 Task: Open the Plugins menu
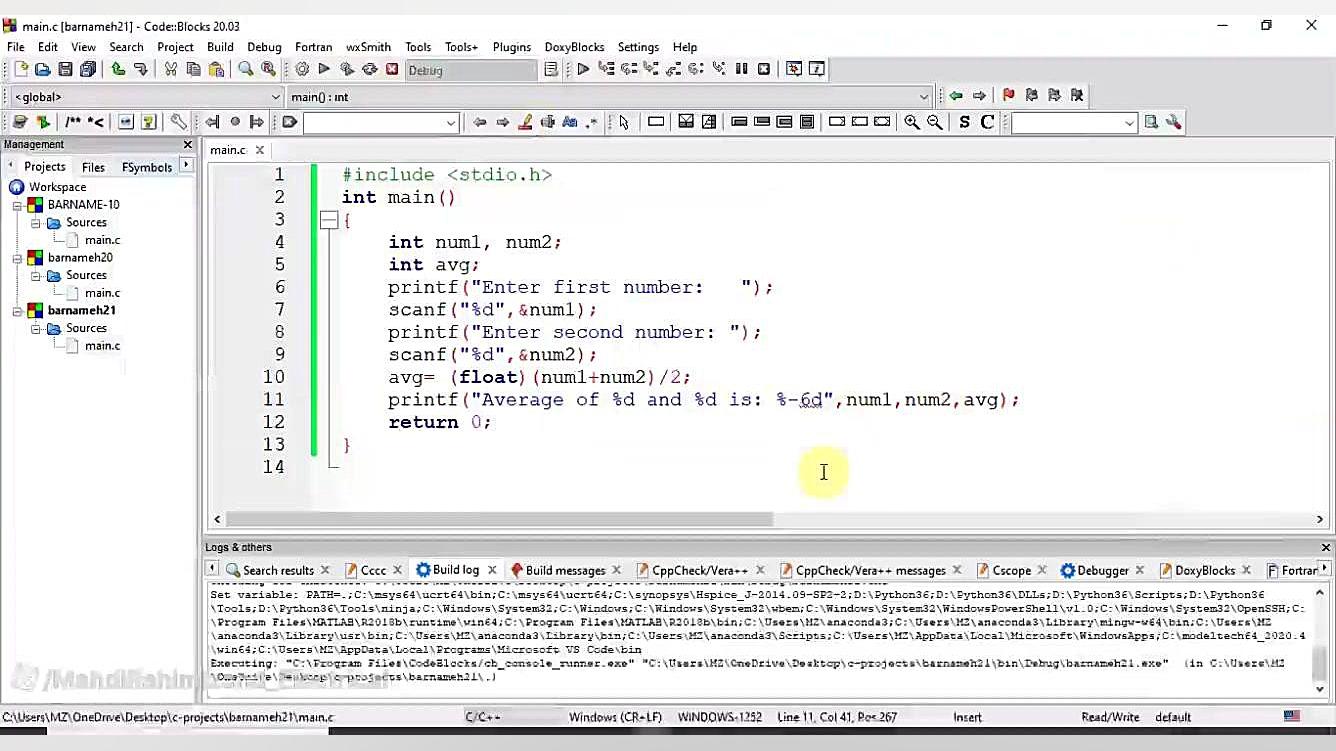coord(511,47)
